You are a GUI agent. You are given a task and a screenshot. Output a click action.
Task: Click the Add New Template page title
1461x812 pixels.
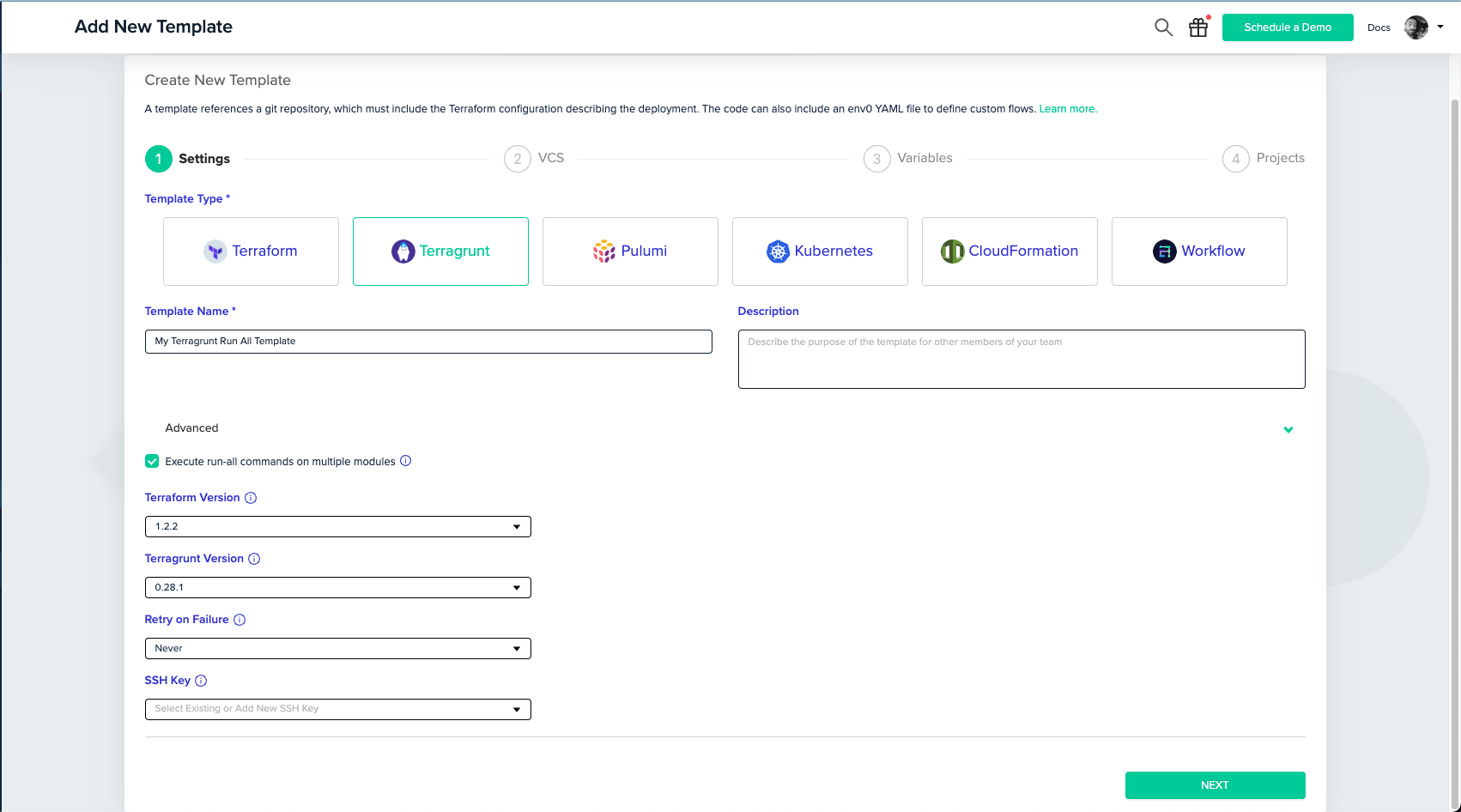click(x=154, y=27)
